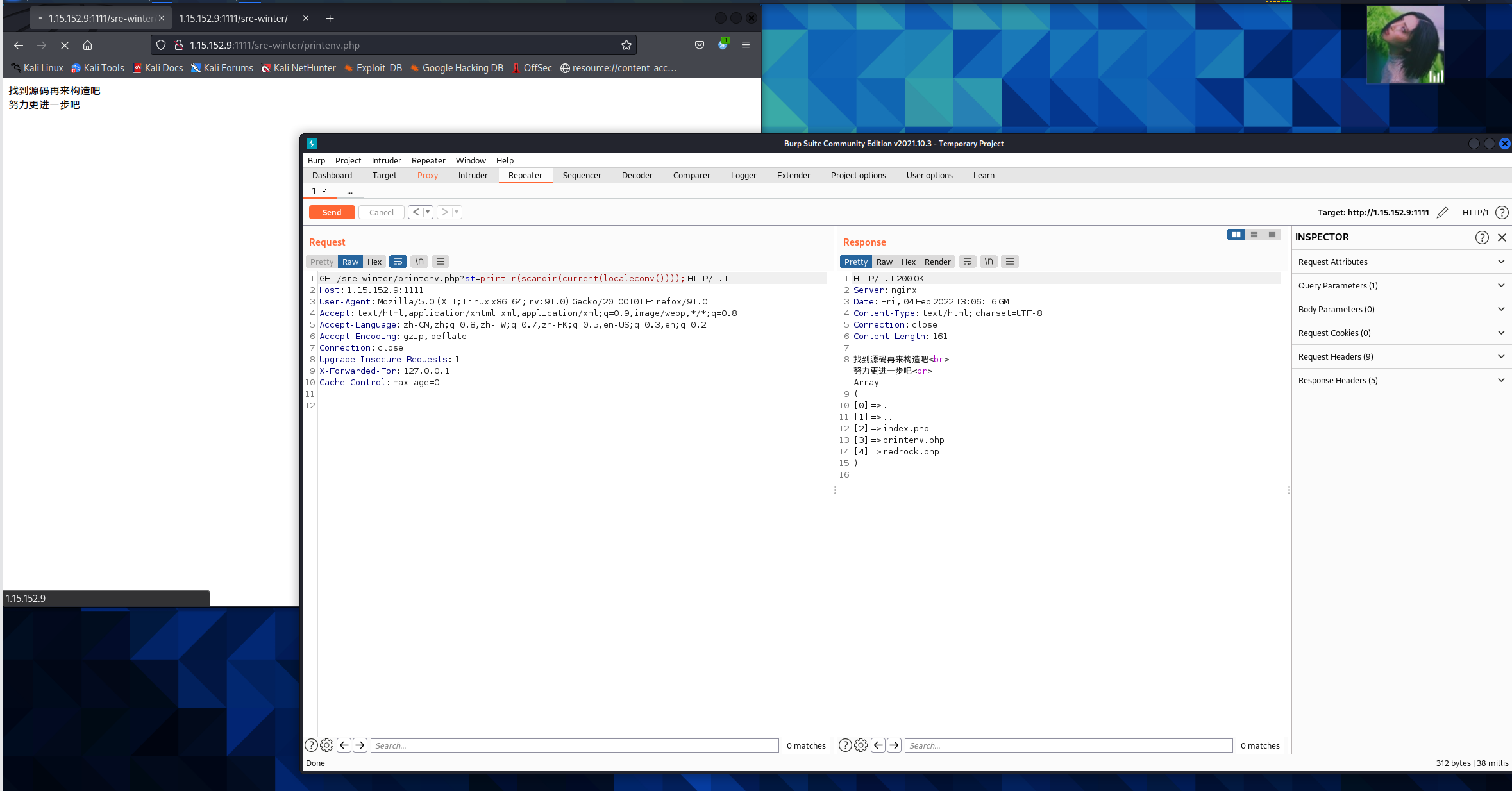1512x791 pixels.
Task: Toggle non-printable characters in Request editor
Action: 419,262
